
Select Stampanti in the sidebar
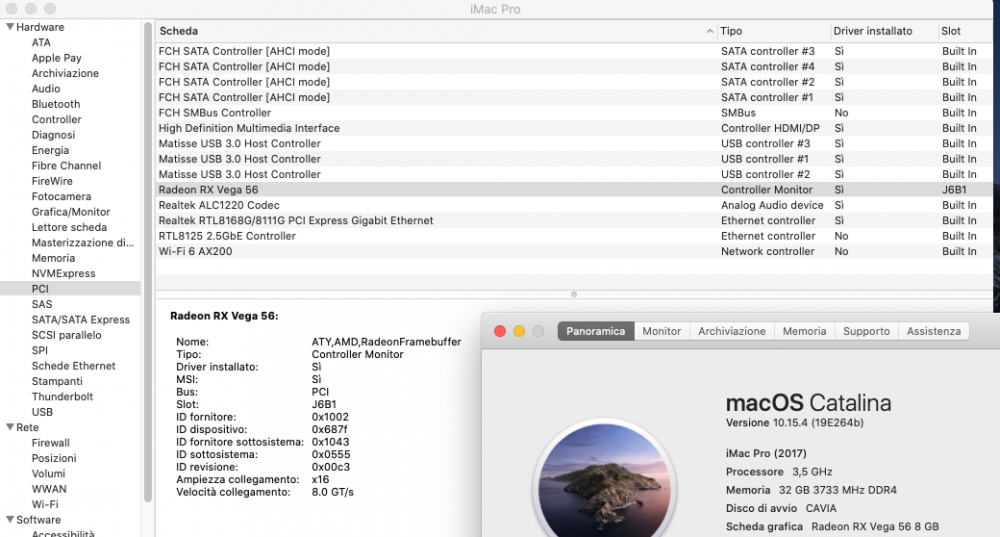[x=57, y=381]
